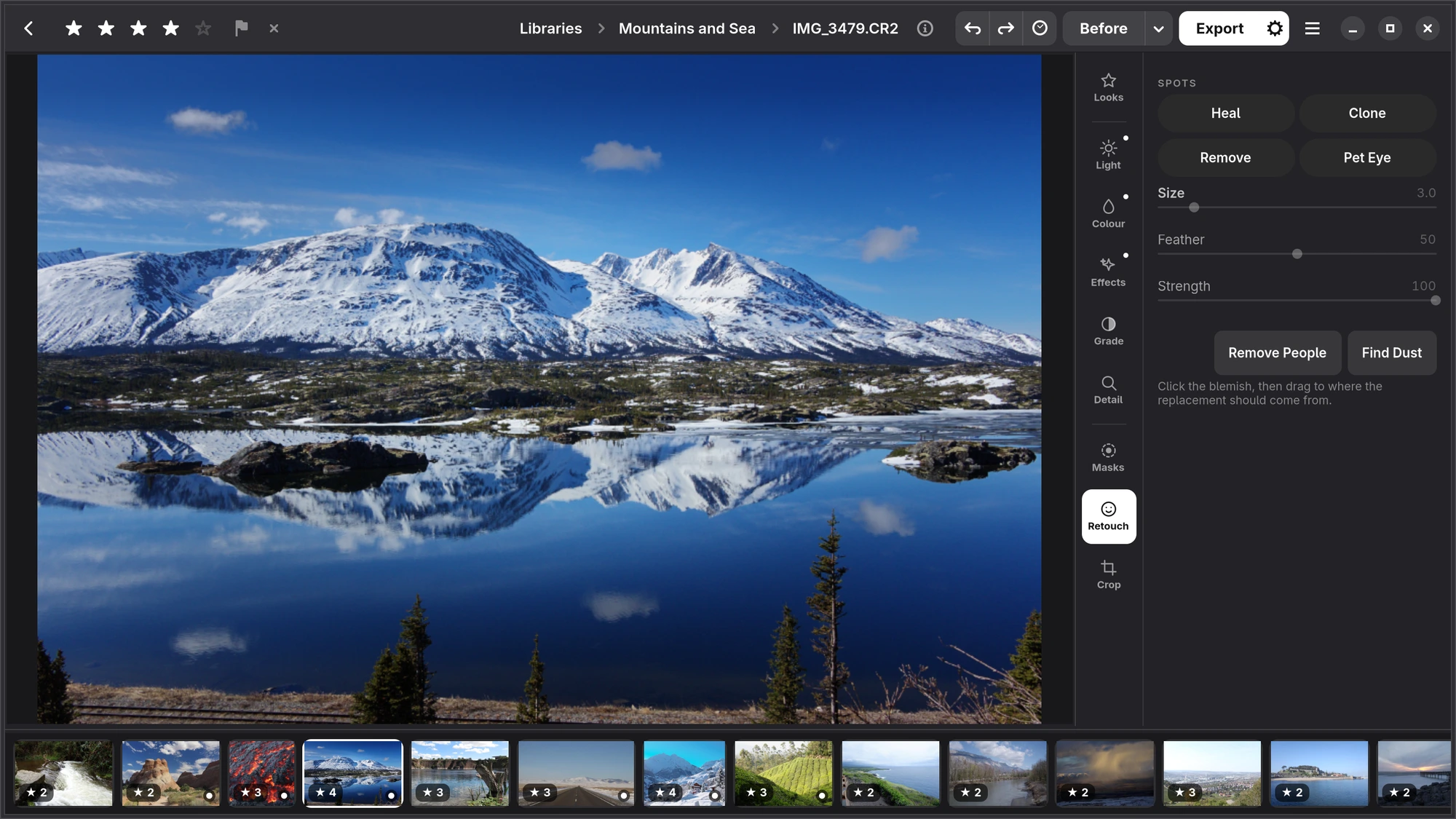Set rating to one star
The image size is (1456, 819).
(x=74, y=28)
